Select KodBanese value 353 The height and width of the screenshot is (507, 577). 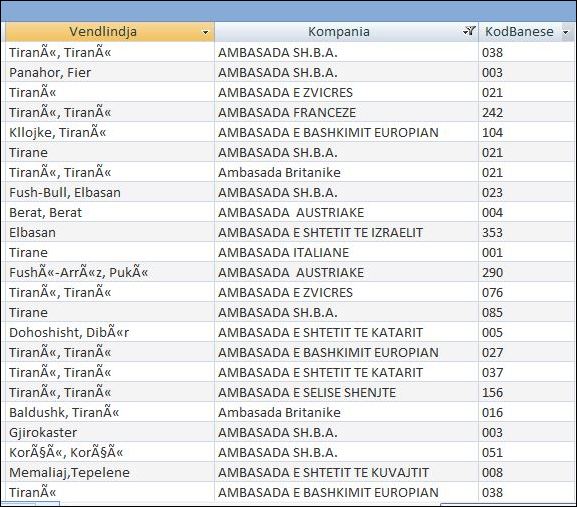click(x=525, y=233)
